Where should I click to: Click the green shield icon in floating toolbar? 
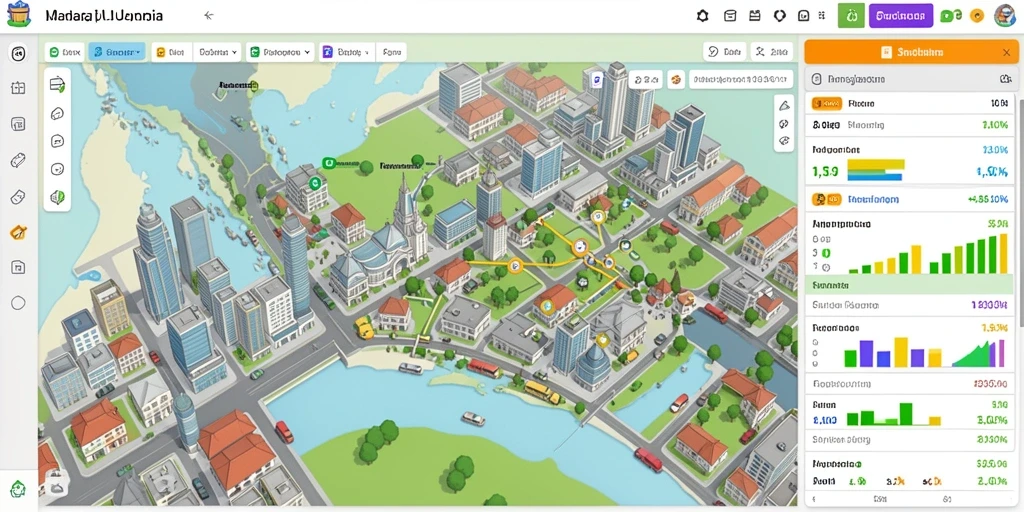pyautogui.click(x=57, y=197)
